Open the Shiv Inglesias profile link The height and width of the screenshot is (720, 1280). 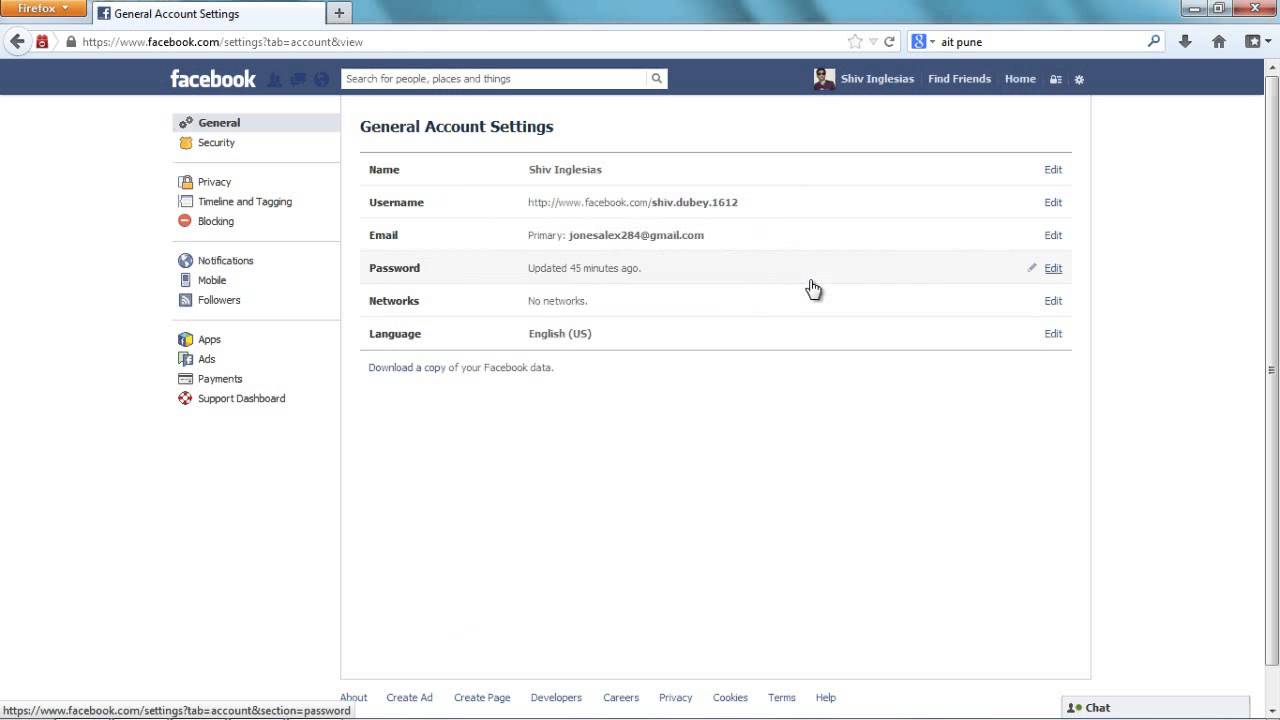pyautogui.click(x=877, y=79)
